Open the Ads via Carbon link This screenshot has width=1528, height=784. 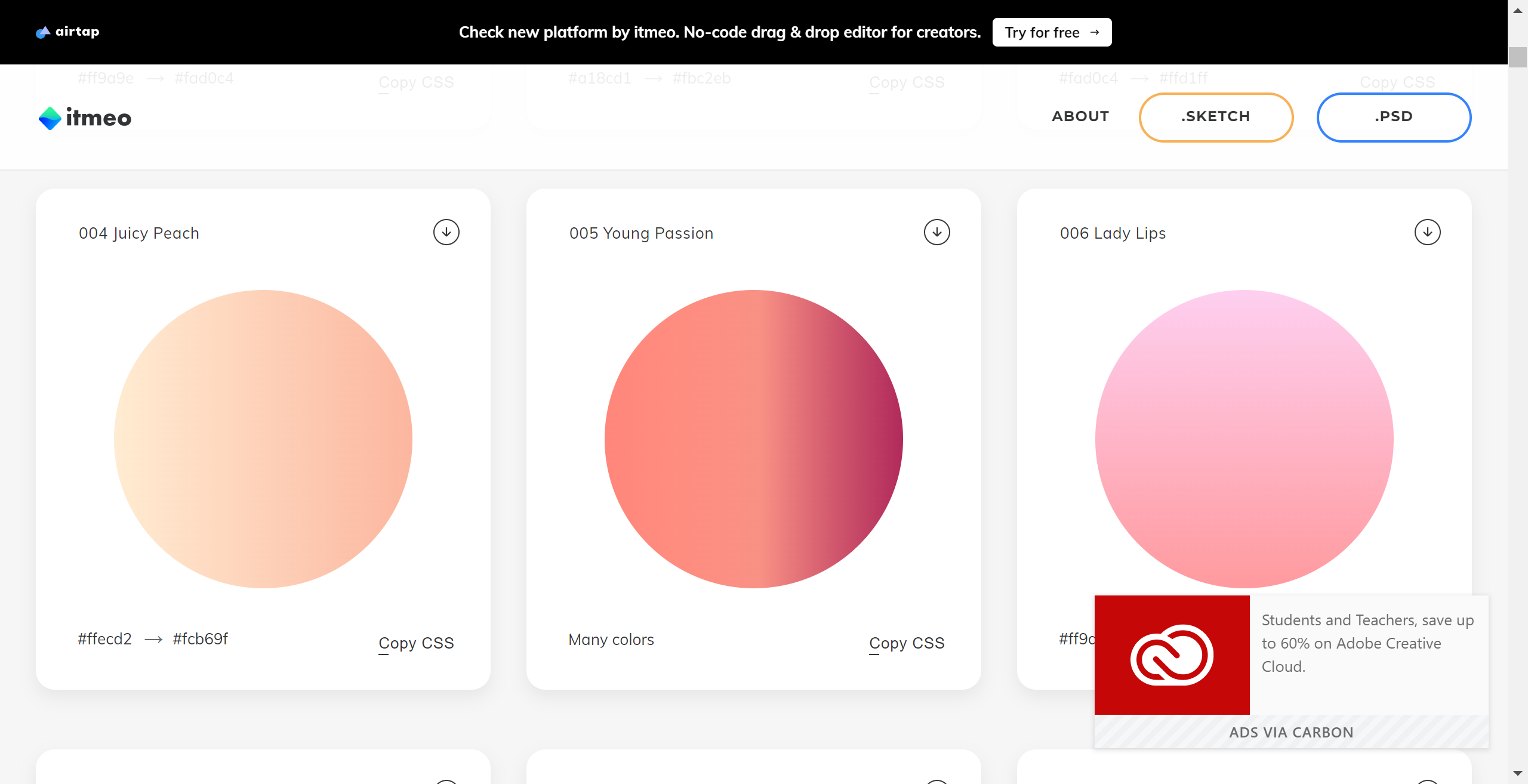[1292, 732]
